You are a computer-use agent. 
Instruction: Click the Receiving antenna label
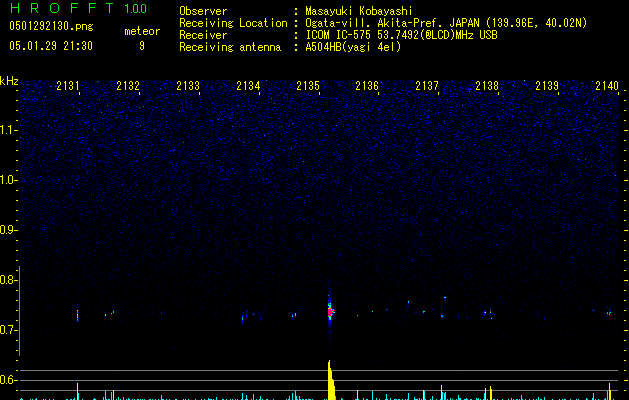click(x=230, y=47)
